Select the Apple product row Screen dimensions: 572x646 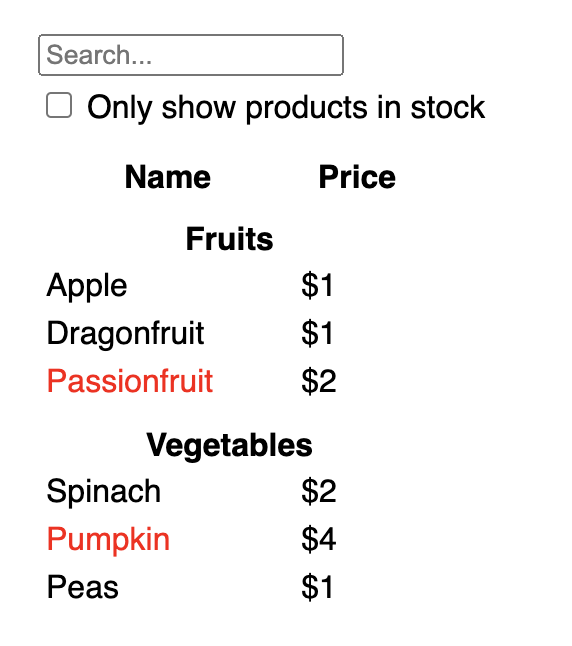coord(190,285)
